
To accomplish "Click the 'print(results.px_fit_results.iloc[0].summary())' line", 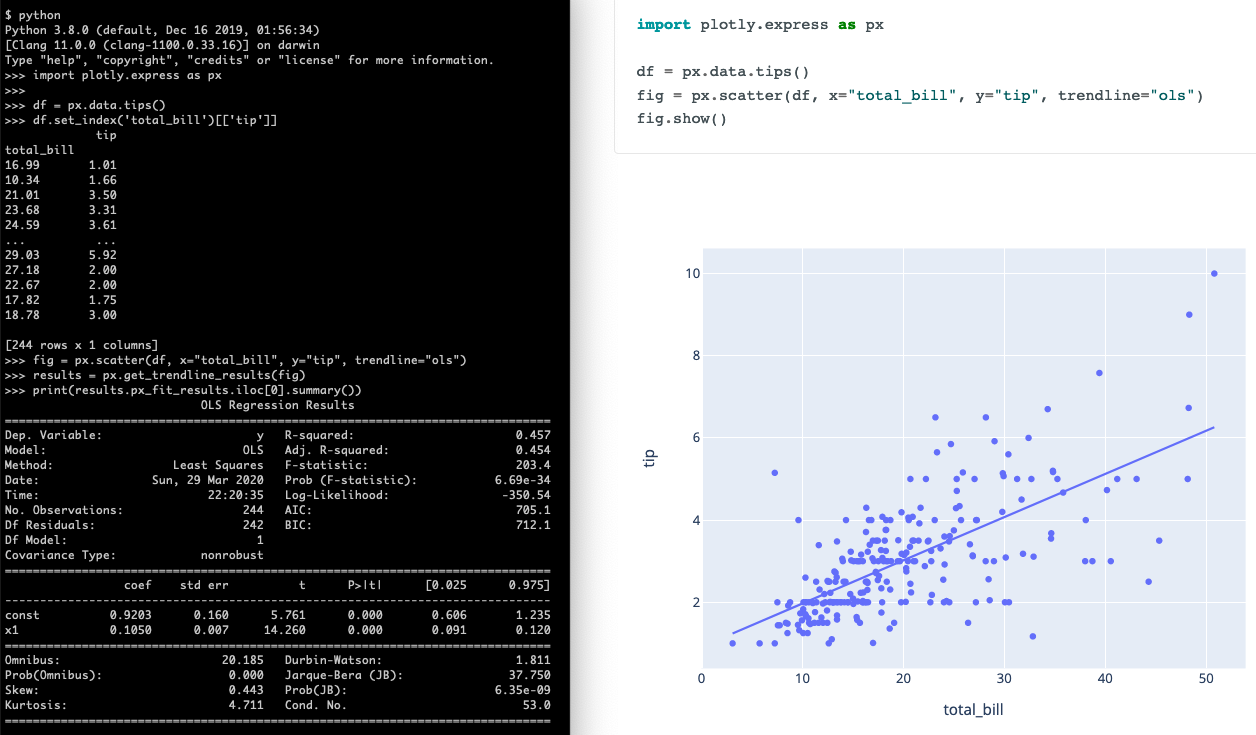I will [183, 390].
